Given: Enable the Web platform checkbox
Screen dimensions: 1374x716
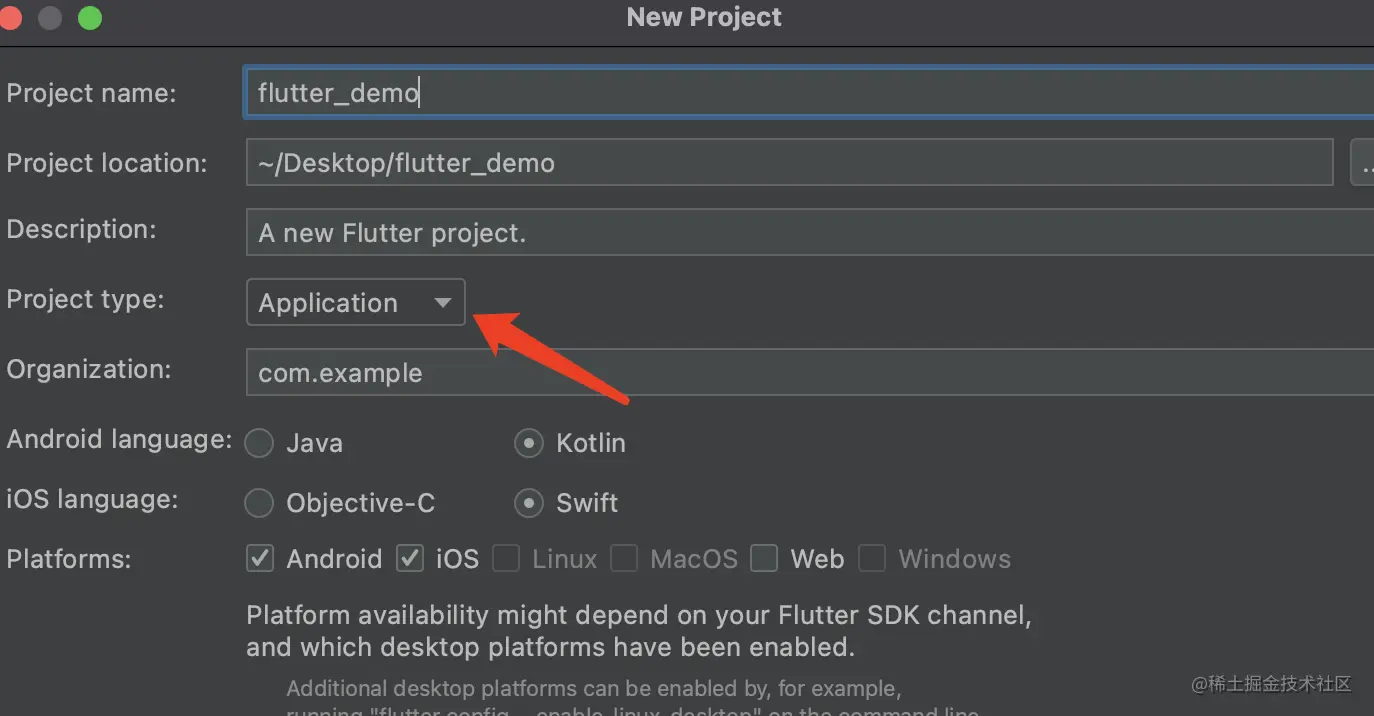Looking at the screenshot, I should tap(764, 558).
